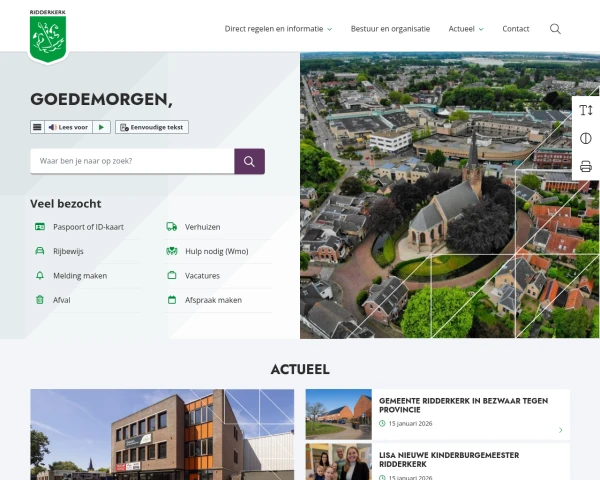
Task: Click the calendar icon beside Afspraak maken
Action: click(x=172, y=300)
